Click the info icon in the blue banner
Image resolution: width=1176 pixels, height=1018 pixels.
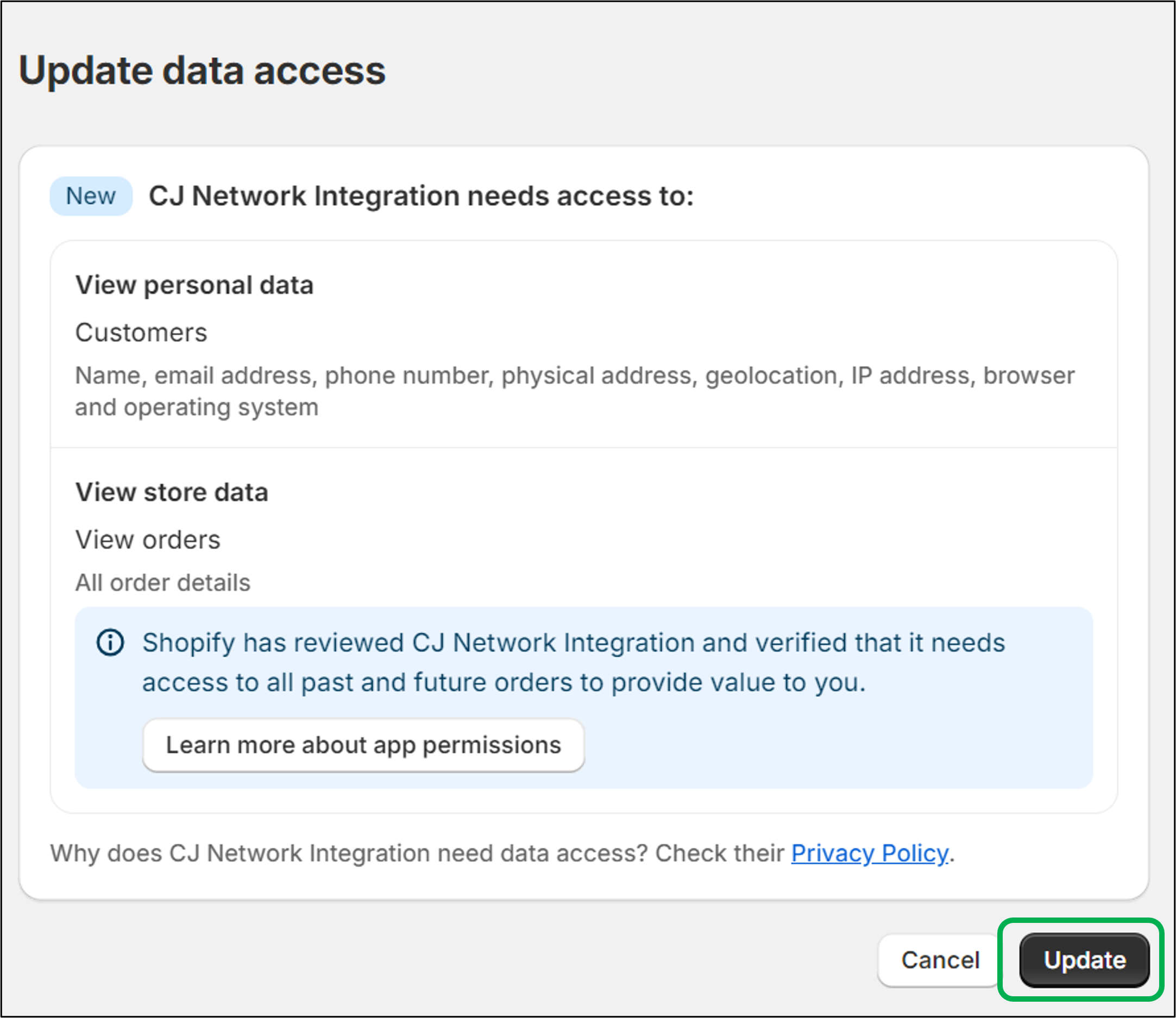coord(110,643)
